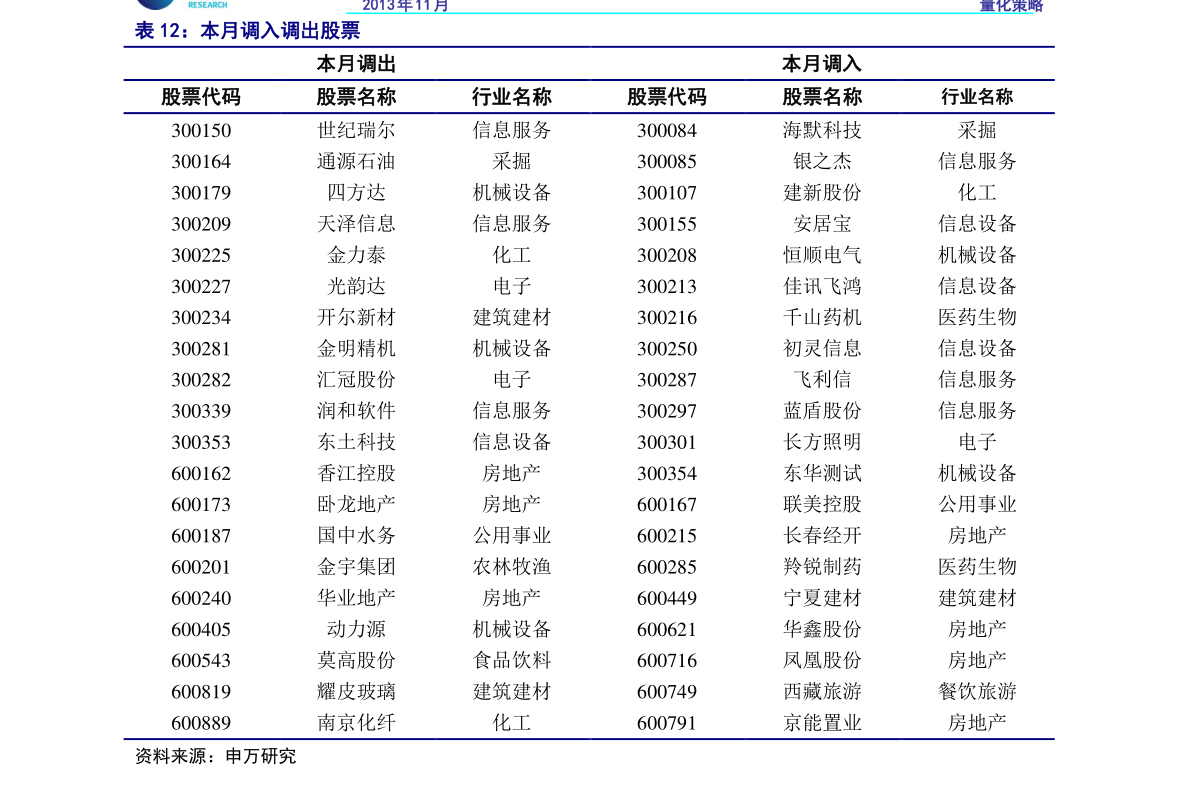Select stock name 京能置业
1191x785 pixels.
(822, 722)
